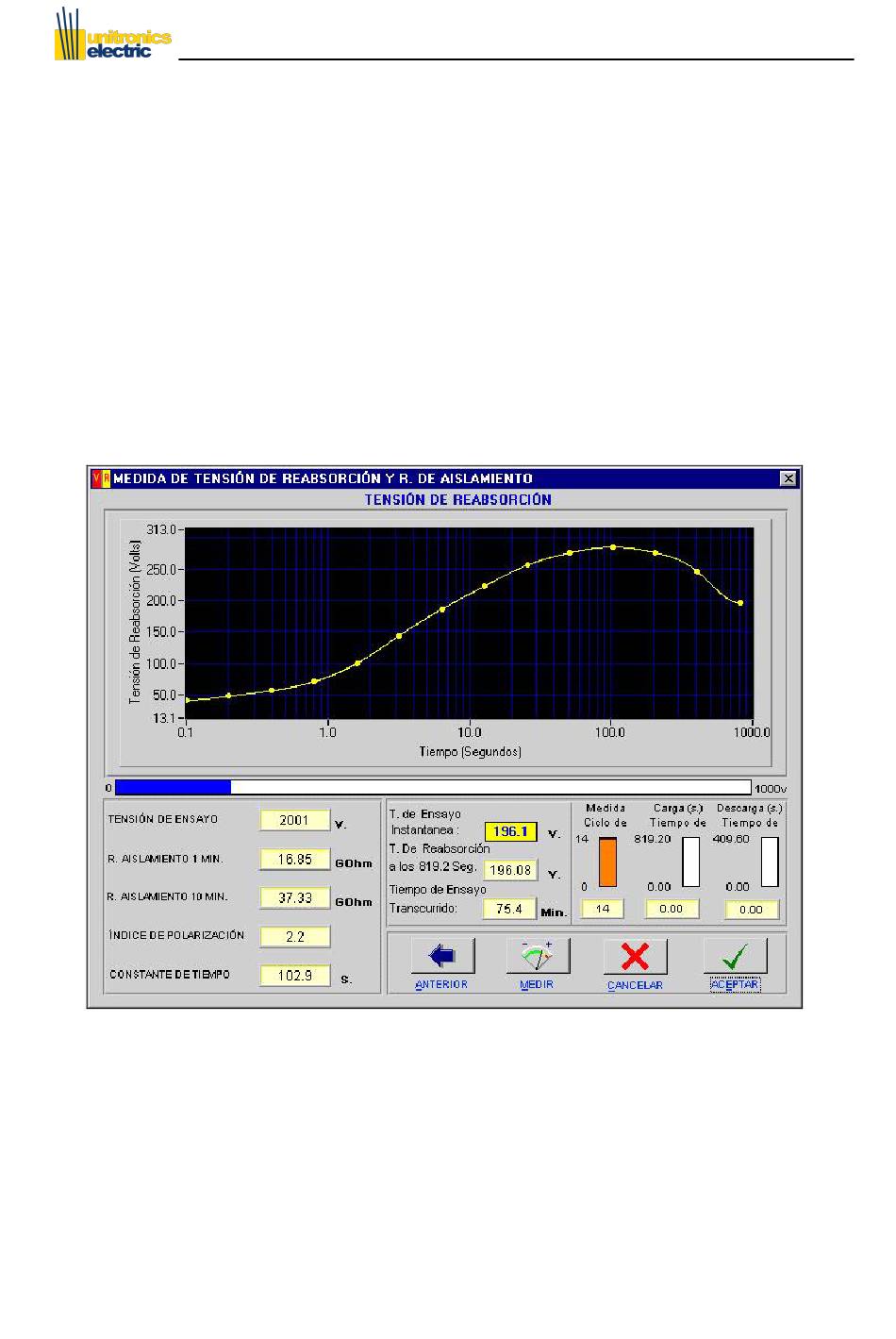Select the R. Aislamiento 10 min value 37.33
The width and height of the screenshot is (896, 1339).
click(295, 897)
